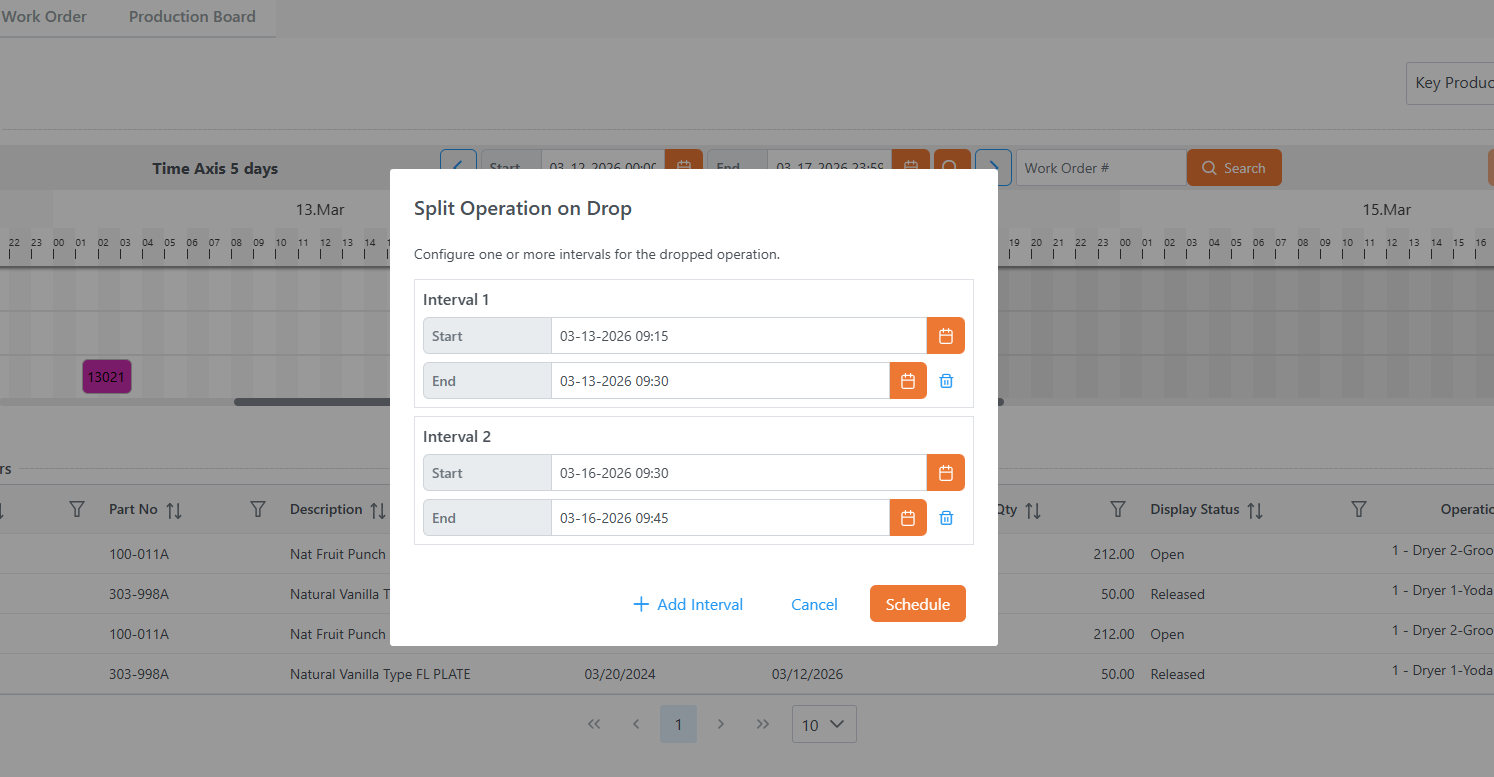Click the Schedule button
Viewport: 1494px width, 777px height.
pyautogui.click(x=917, y=604)
